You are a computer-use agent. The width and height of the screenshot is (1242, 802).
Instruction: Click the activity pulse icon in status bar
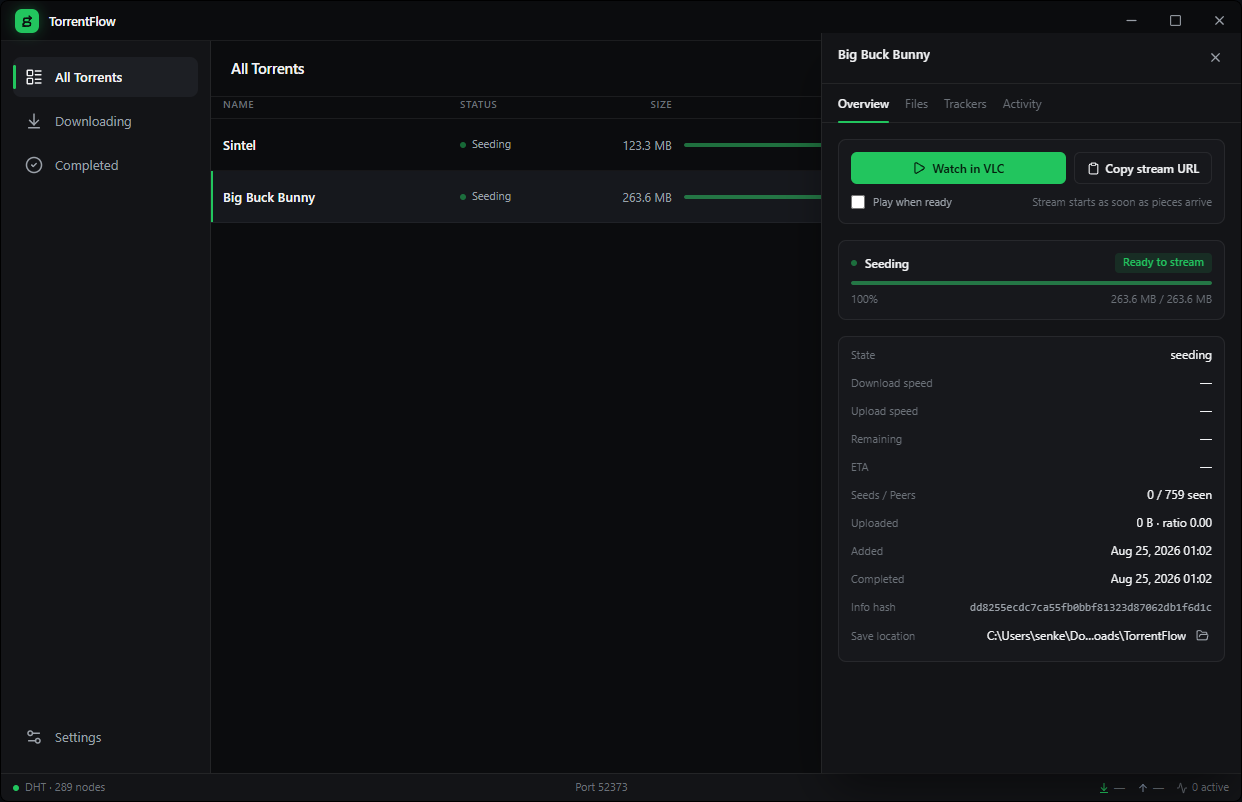[x=1182, y=788]
